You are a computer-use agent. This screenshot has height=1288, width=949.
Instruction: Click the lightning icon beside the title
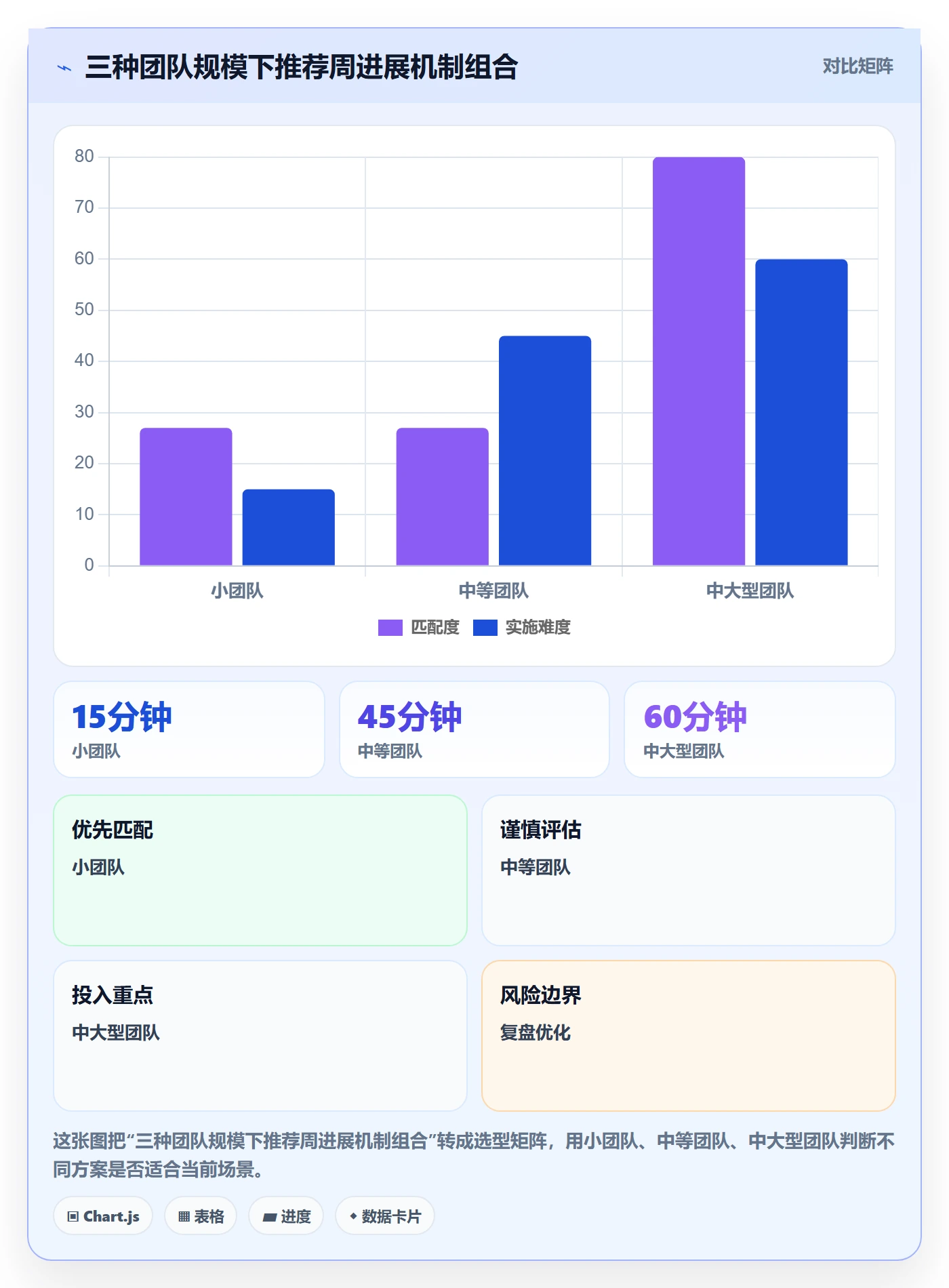pos(64,68)
